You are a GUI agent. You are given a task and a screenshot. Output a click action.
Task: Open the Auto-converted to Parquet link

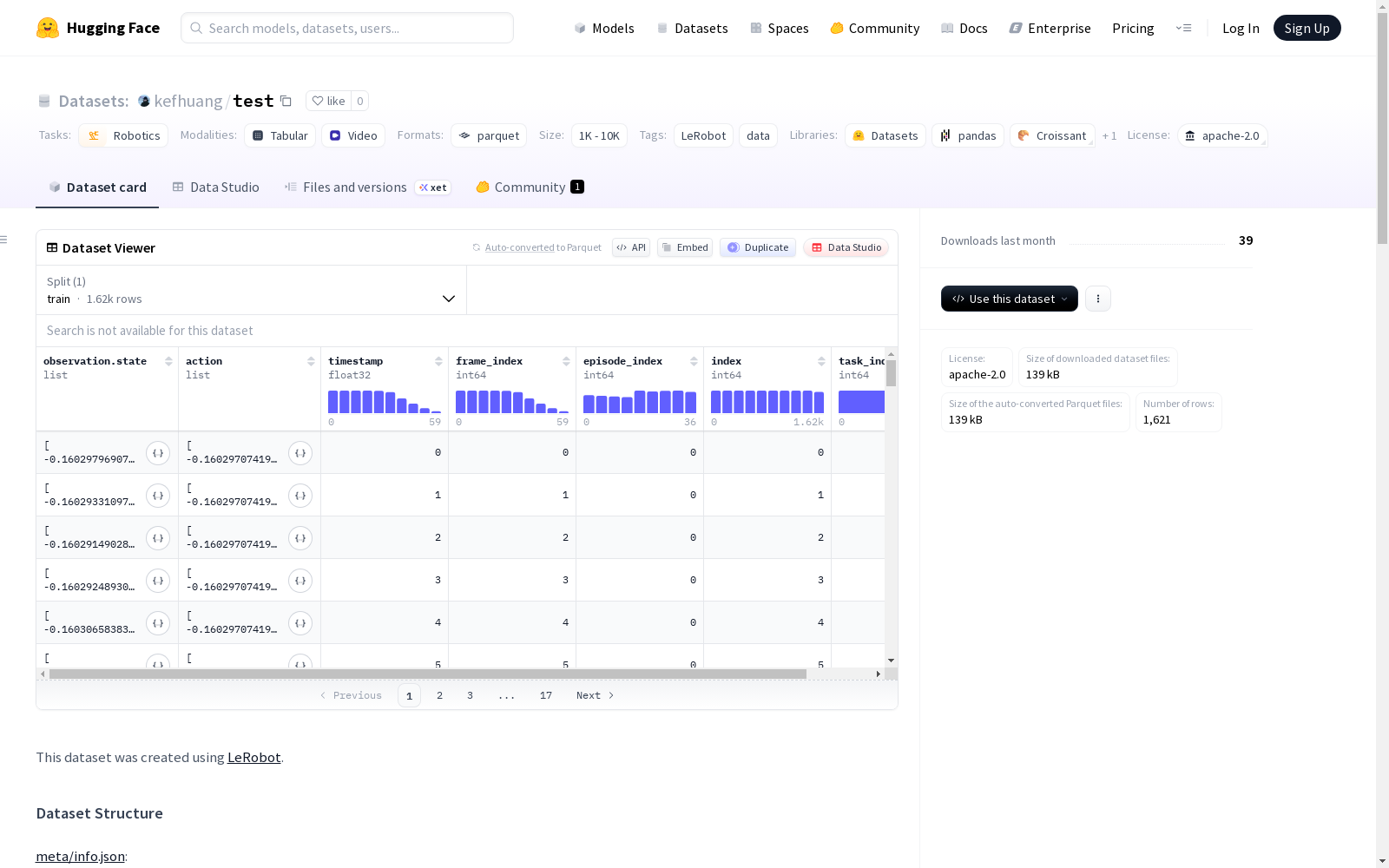tap(543, 247)
